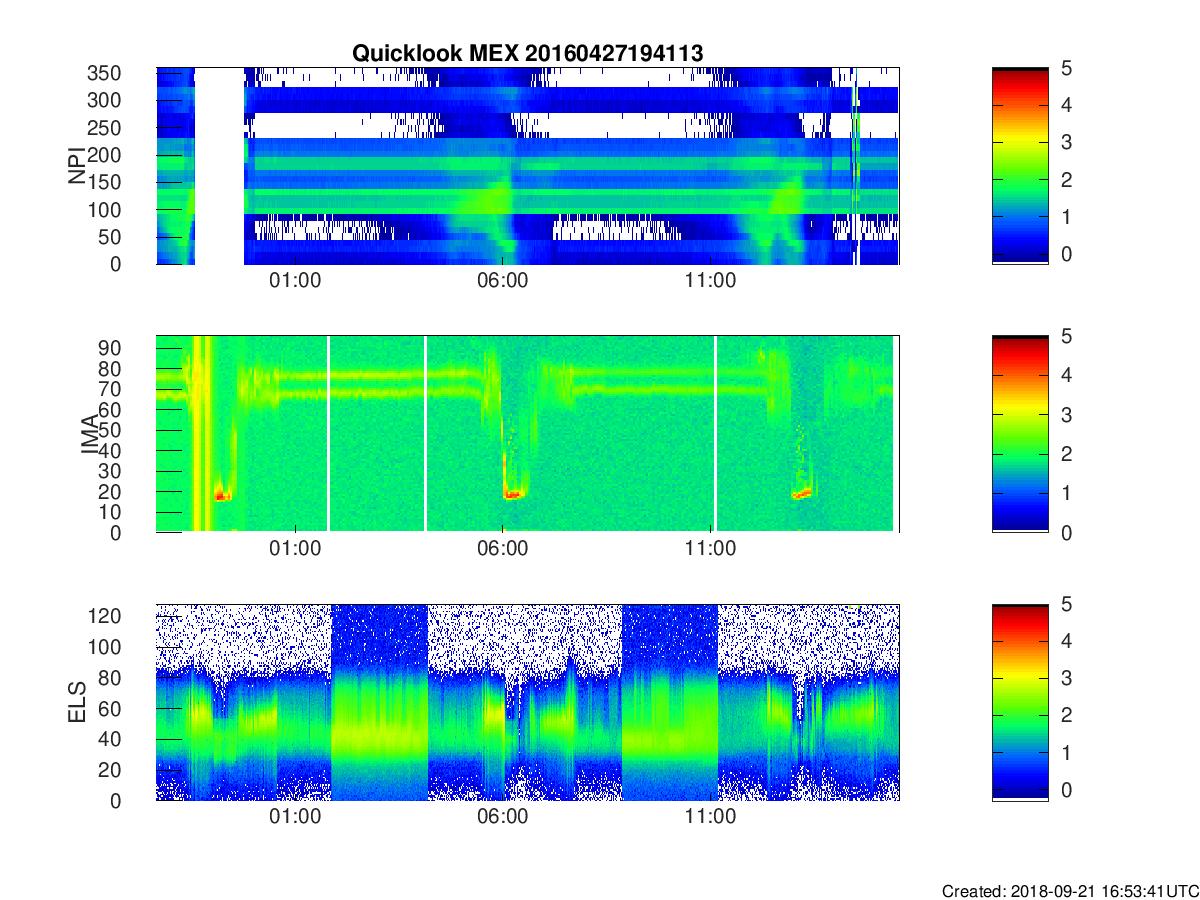Screen dimensions: 1200x900
Task: Click the red ion burst near 06:00 in IMA
Action: click(x=513, y=493)
